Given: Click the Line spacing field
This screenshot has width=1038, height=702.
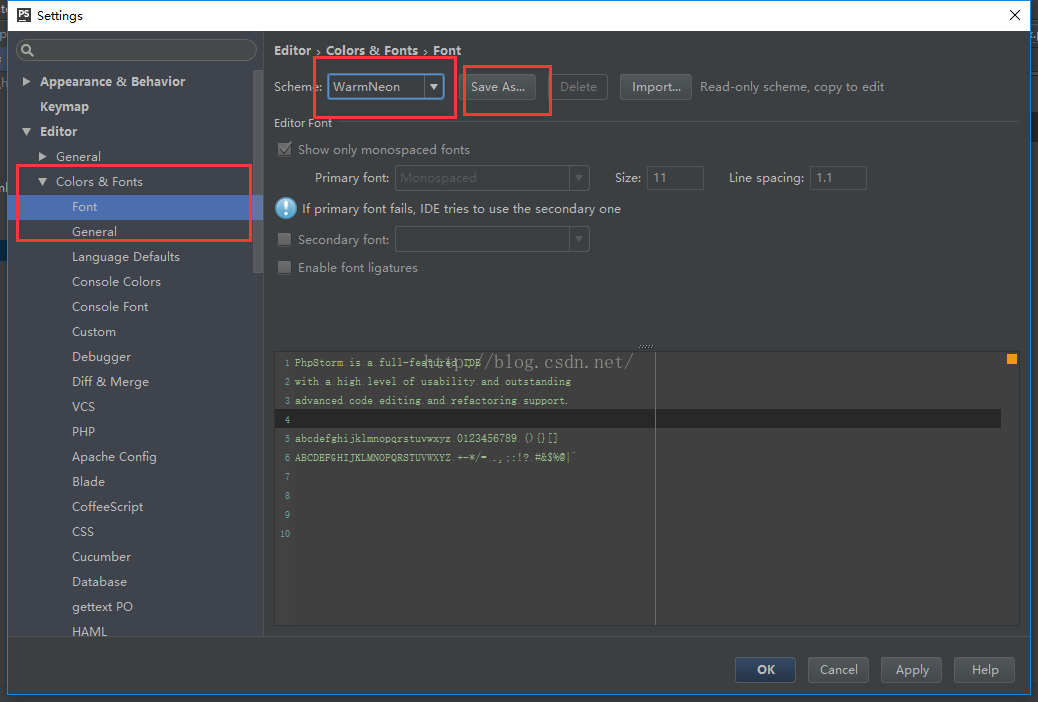Looking at the screenshot, I should pos(838,177).
